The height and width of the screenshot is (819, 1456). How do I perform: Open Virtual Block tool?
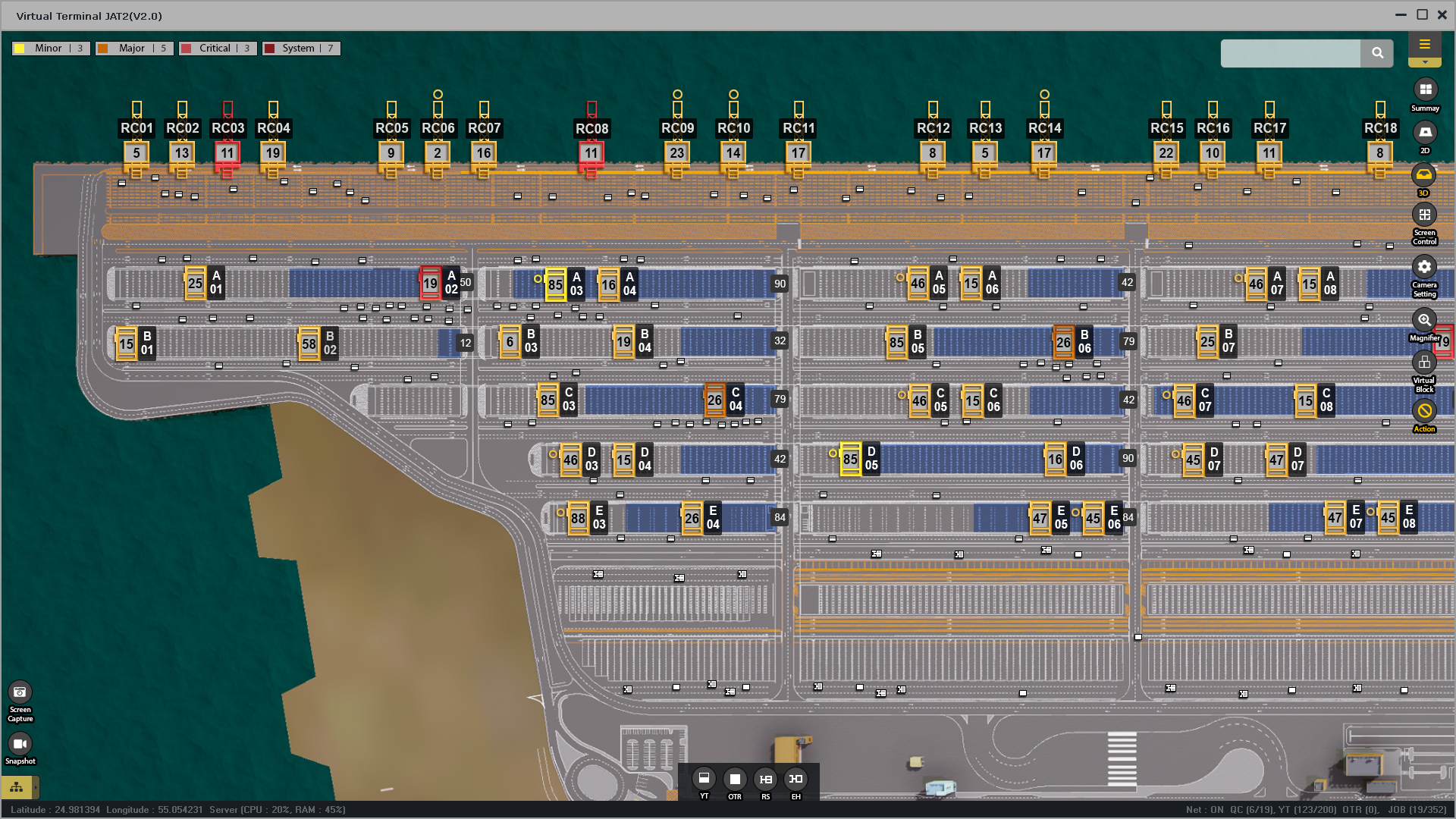[1424, 362]
